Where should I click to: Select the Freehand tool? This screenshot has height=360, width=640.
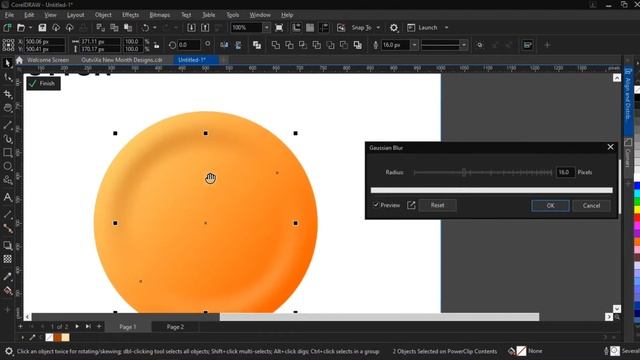tap(7, 124)
